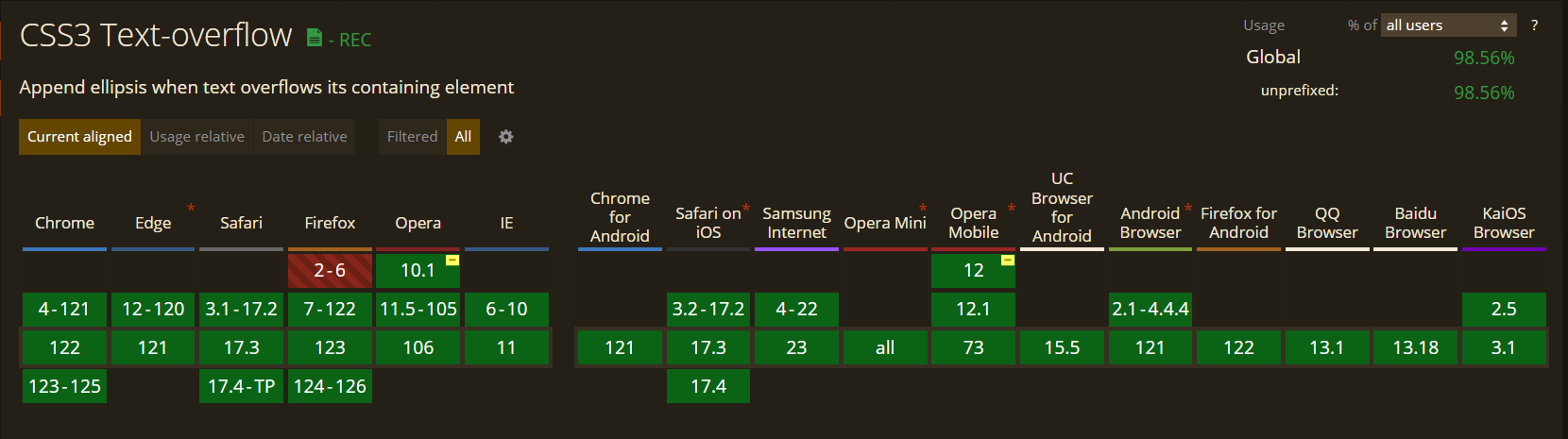Click the red asterisk next to Edge
The image size is (1568, 439).
191,208
